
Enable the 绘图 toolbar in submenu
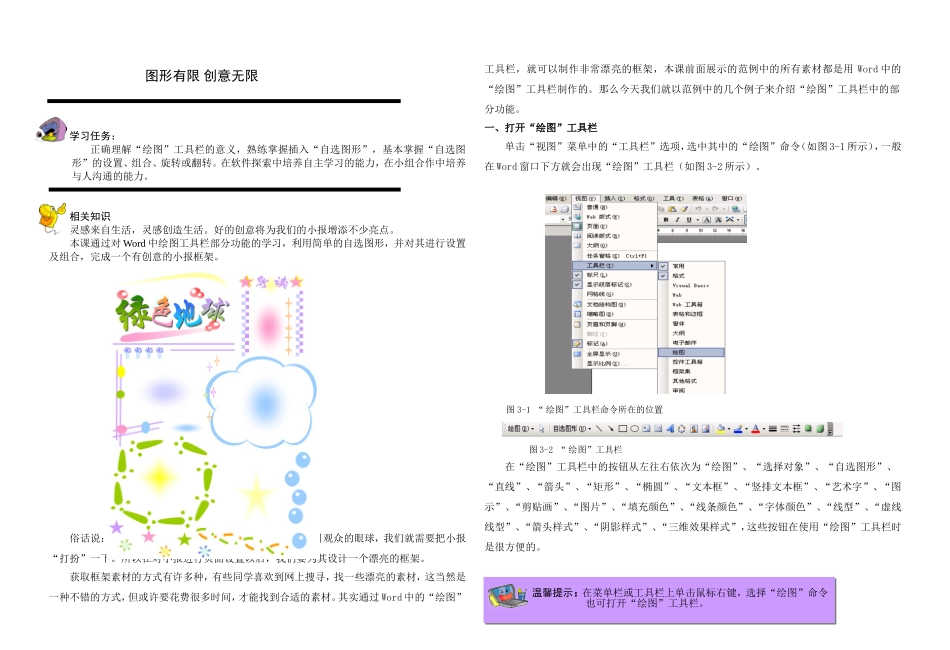click(691, 352)
